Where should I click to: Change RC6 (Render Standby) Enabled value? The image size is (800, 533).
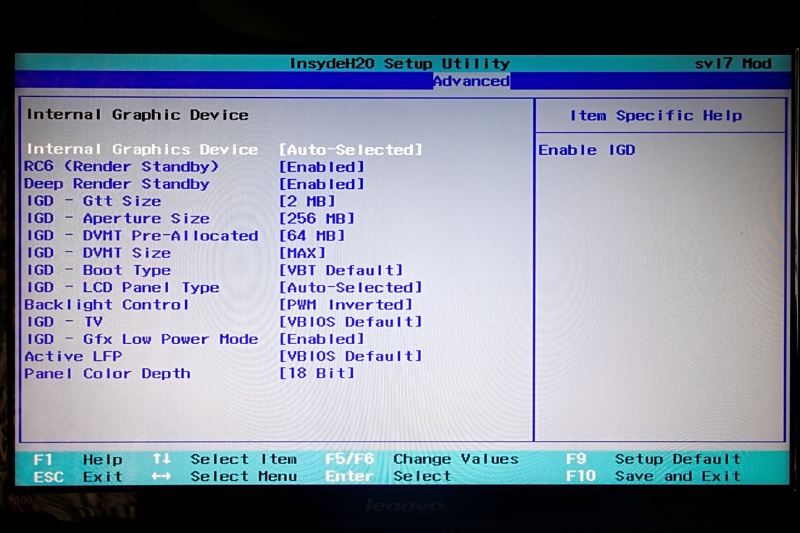[x=321, y=167]
